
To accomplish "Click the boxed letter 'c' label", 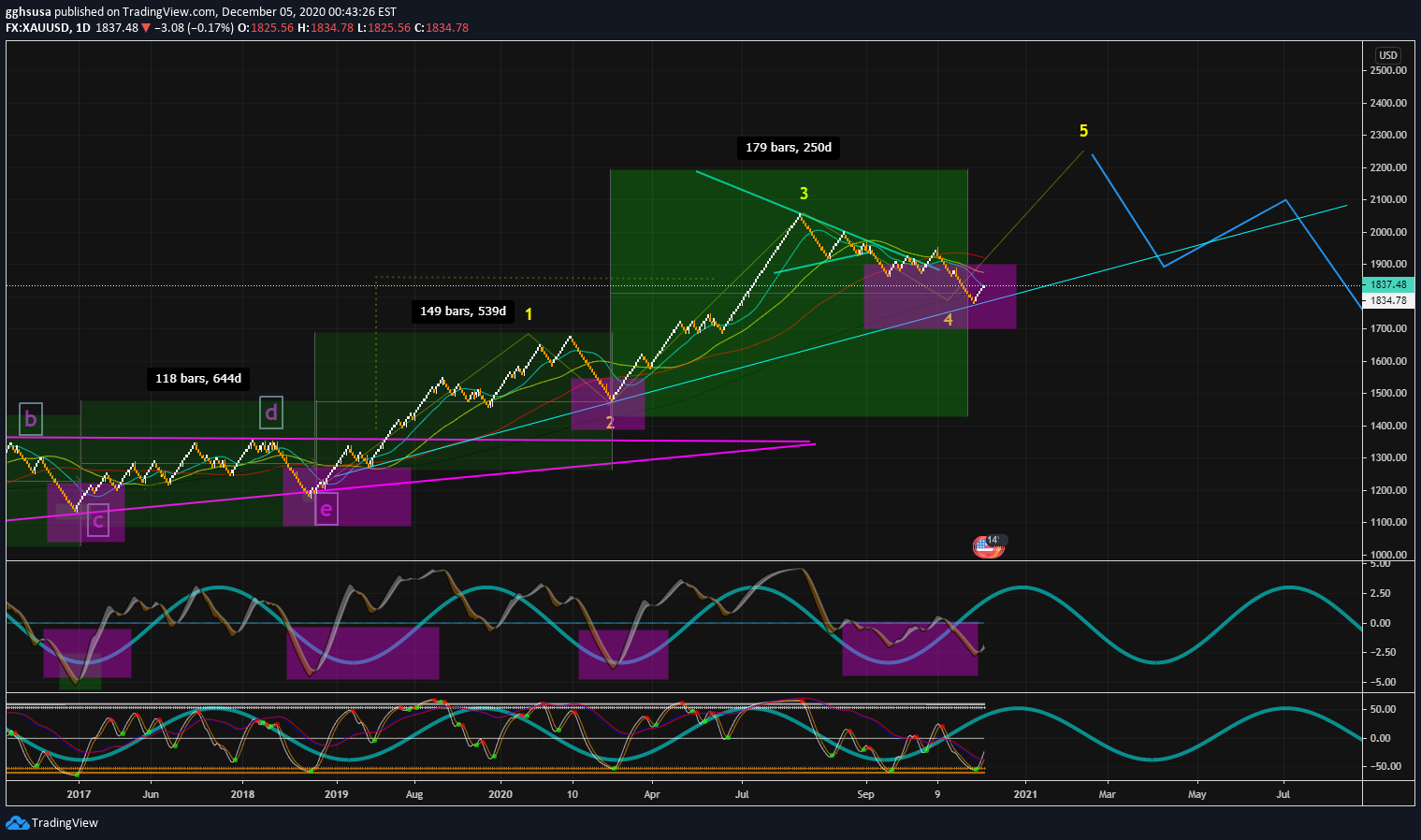I will pyautogui.click(x=98, y=521).
